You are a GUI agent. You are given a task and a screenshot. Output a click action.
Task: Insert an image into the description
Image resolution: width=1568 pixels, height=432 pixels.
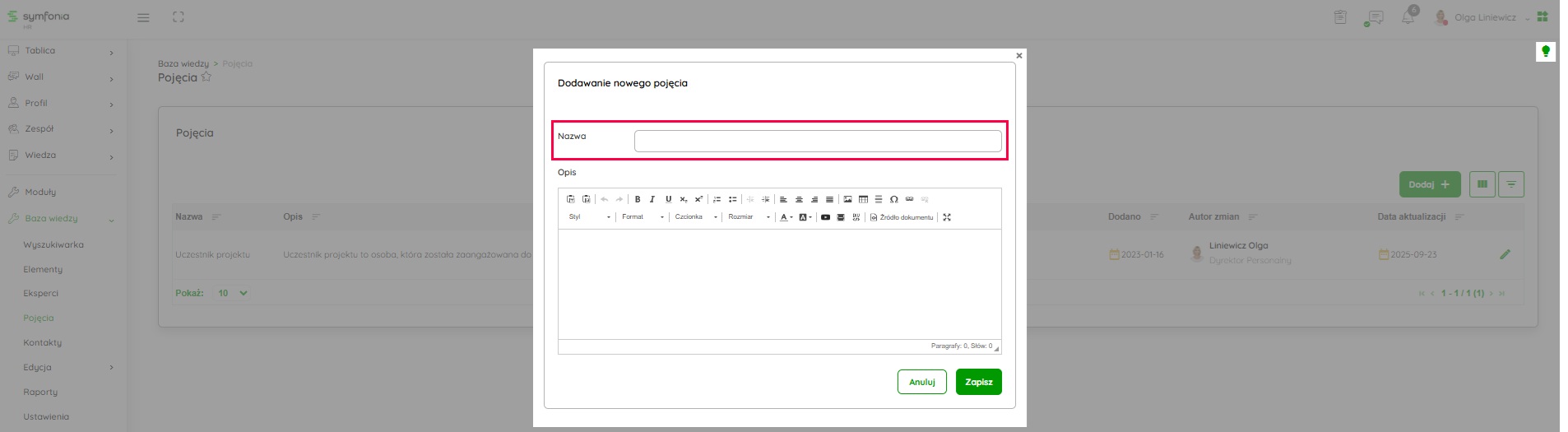[847, 199]
